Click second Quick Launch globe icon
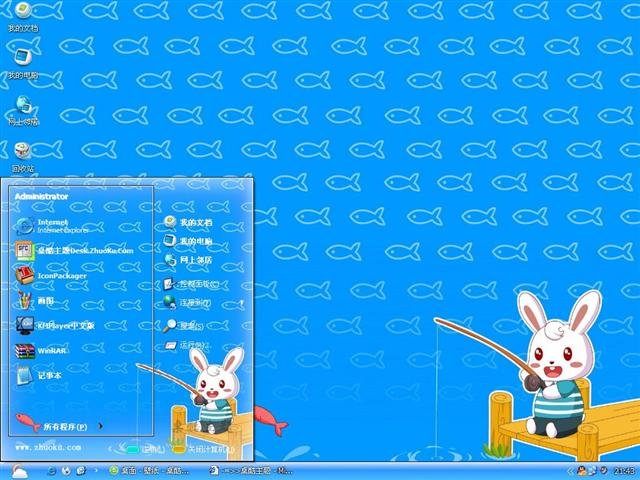Image resolution: width=640 pixels, height=480 pixels. (66, 471)
